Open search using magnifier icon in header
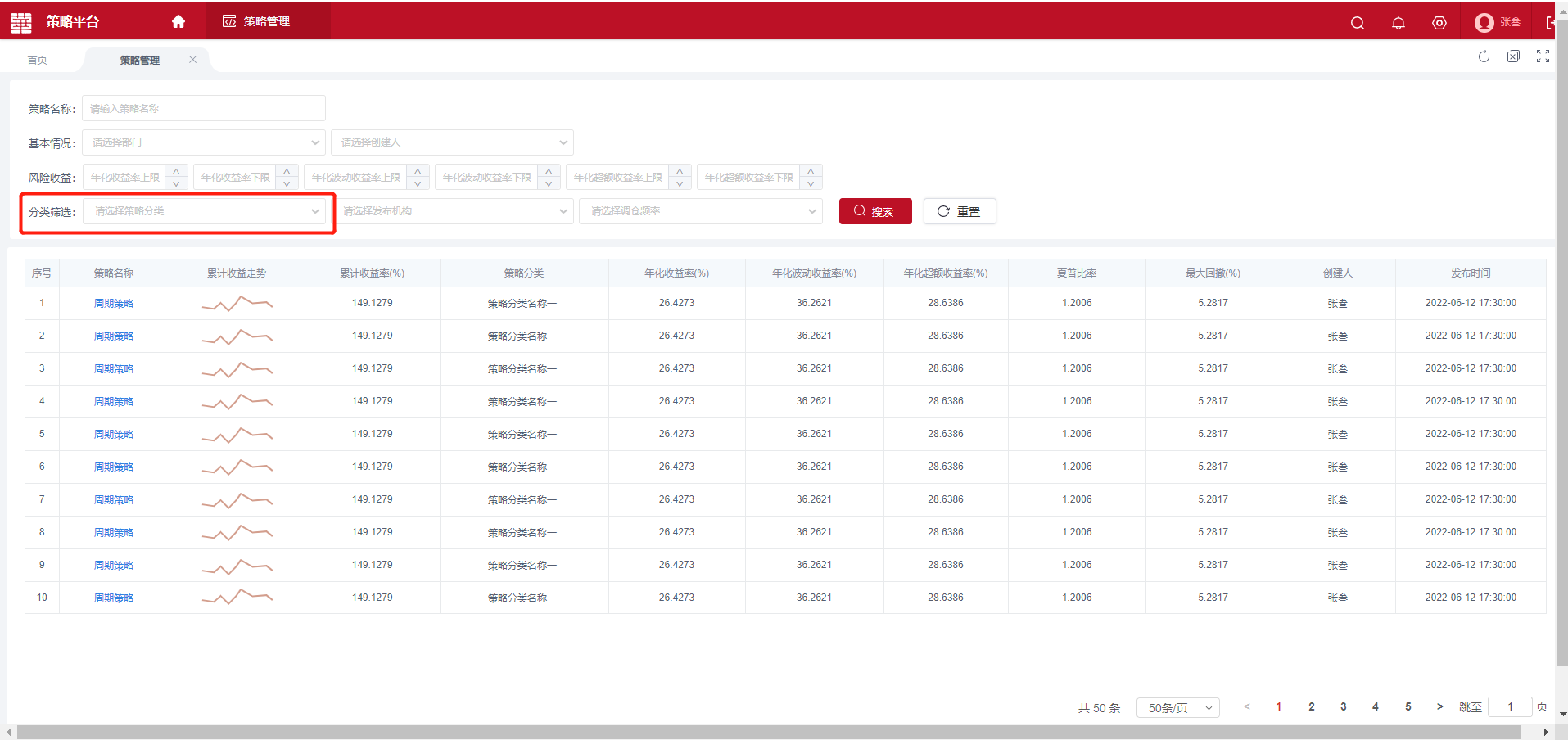Viewport: 1568px width, 740px height. pyautogui.click(x=1358, y=23)
